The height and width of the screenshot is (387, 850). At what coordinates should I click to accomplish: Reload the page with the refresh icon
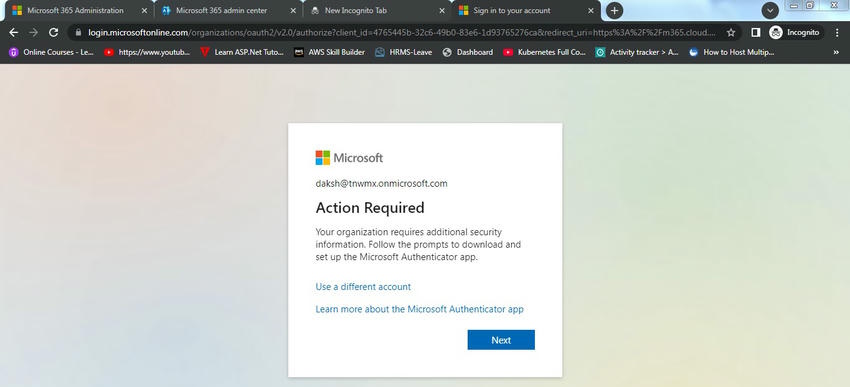pyautogui.click(x=53, y=33)
